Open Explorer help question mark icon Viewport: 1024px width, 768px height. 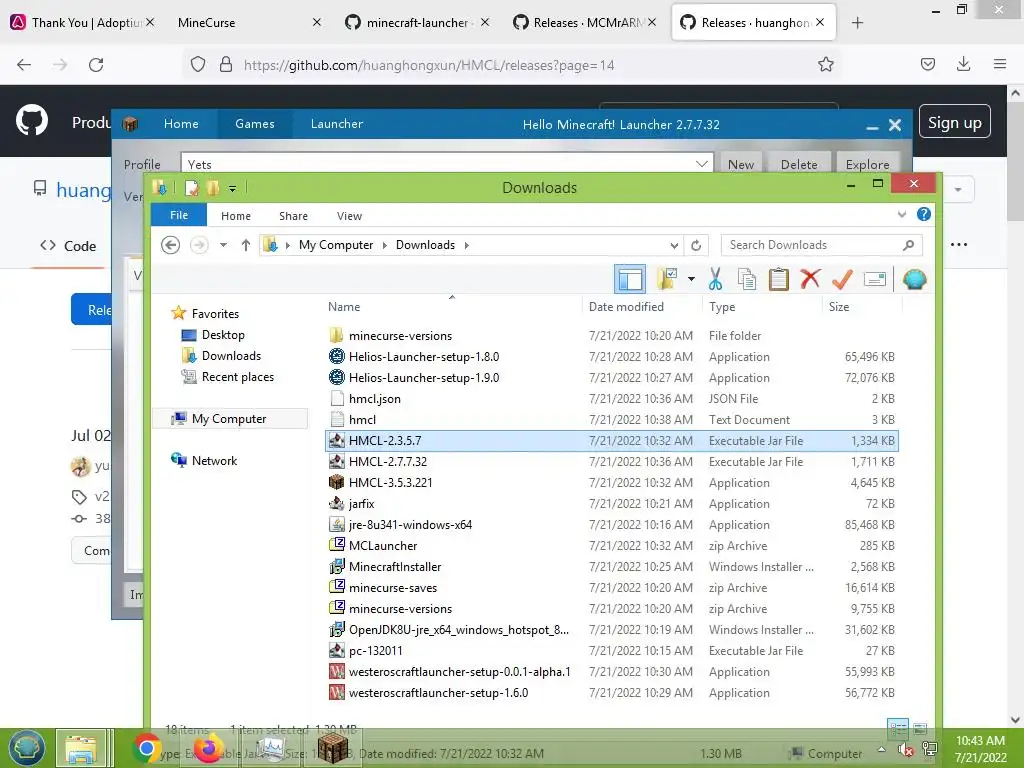click(923, 214)
